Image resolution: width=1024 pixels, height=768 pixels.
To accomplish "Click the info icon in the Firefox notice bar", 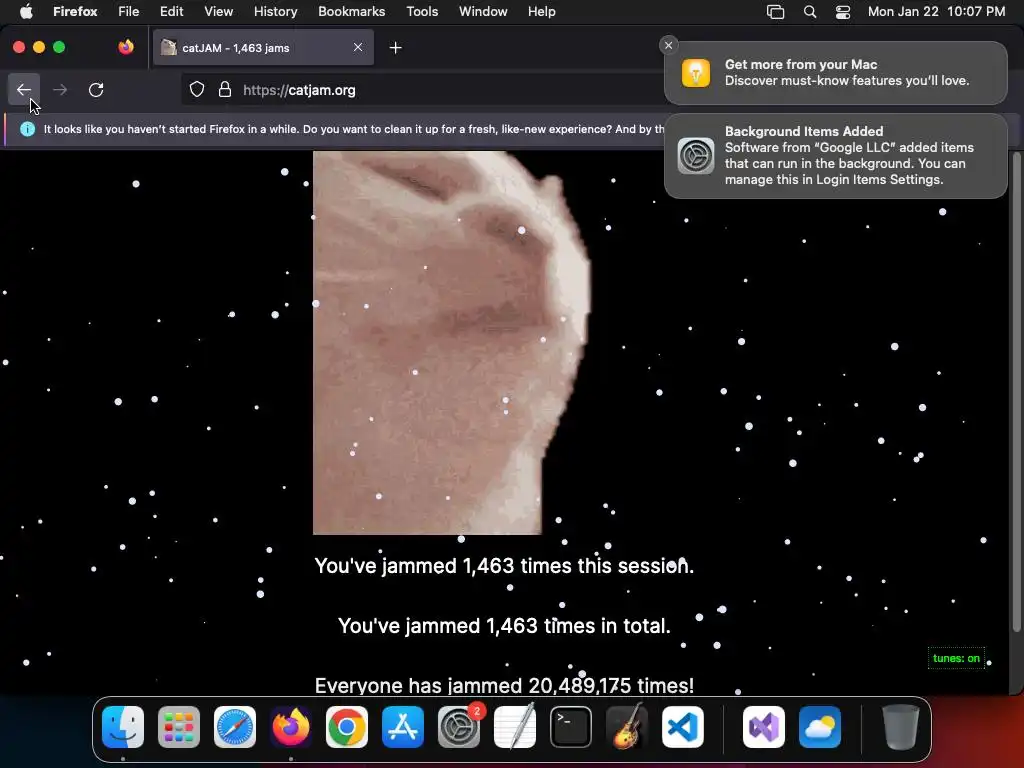I will [x=27, y=129].
